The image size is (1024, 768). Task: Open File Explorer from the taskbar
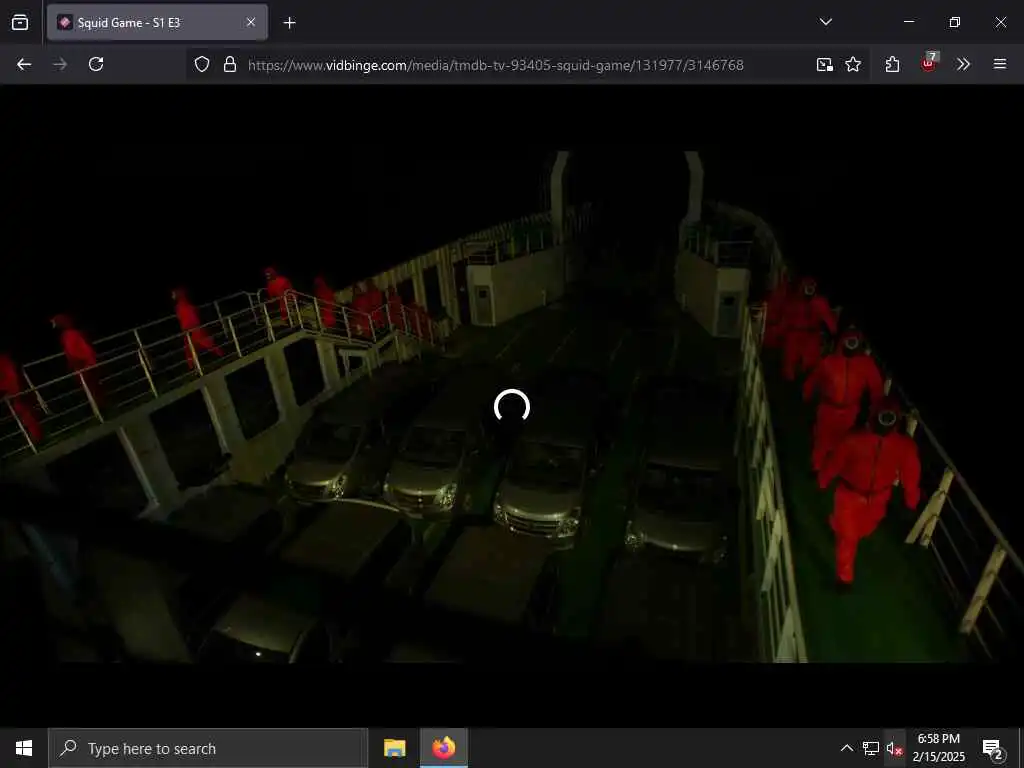(394, 748)
